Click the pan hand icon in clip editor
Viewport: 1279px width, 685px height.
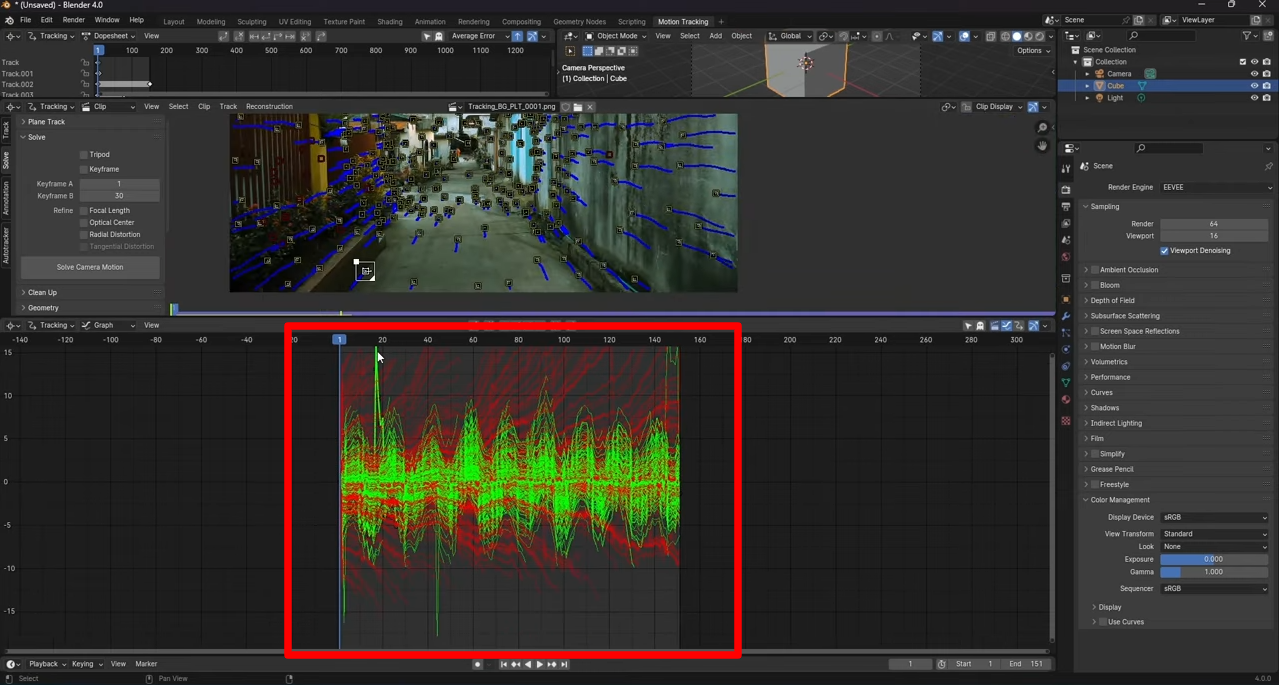click(1042, 146)
